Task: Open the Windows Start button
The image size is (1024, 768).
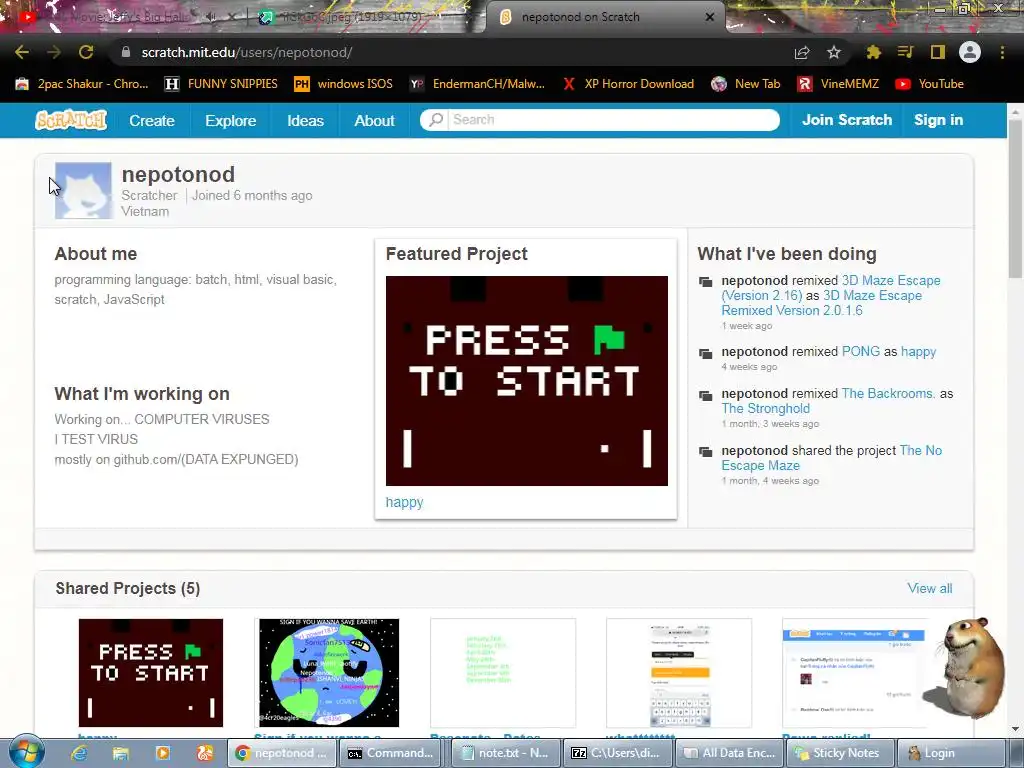Action: (27, 752)
